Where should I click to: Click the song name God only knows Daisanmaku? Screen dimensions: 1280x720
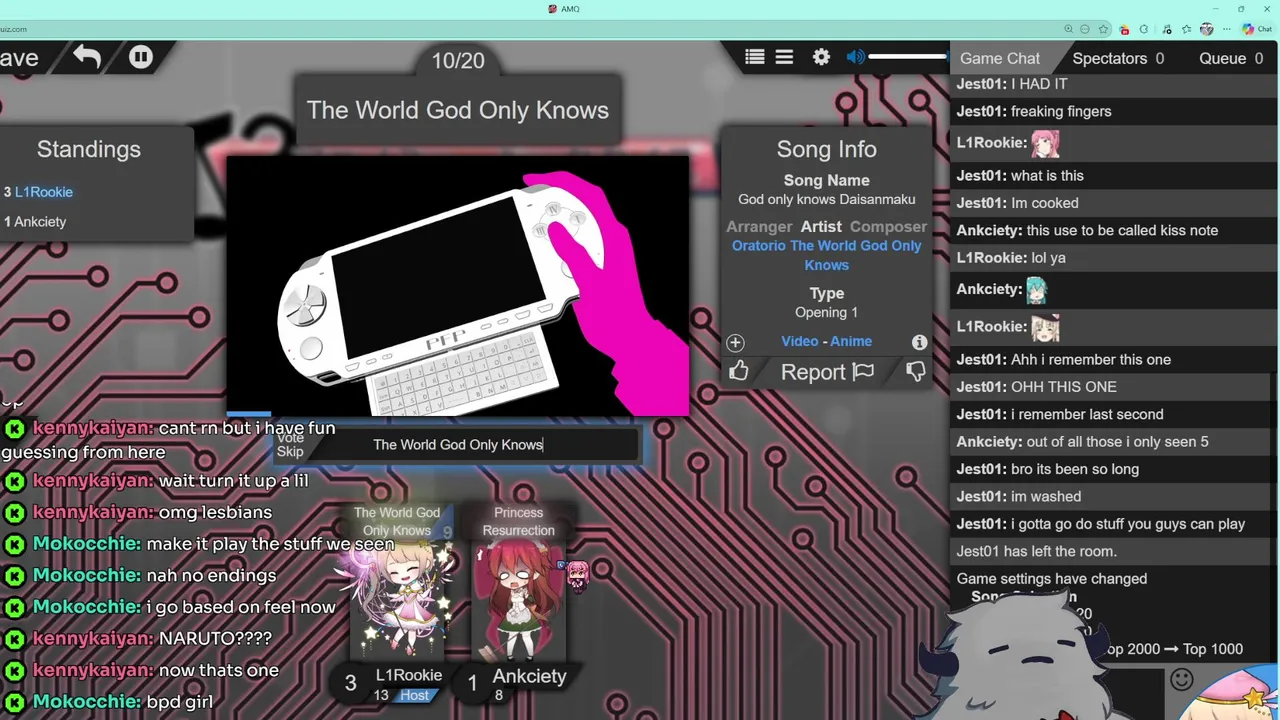(x=827, y=199)
